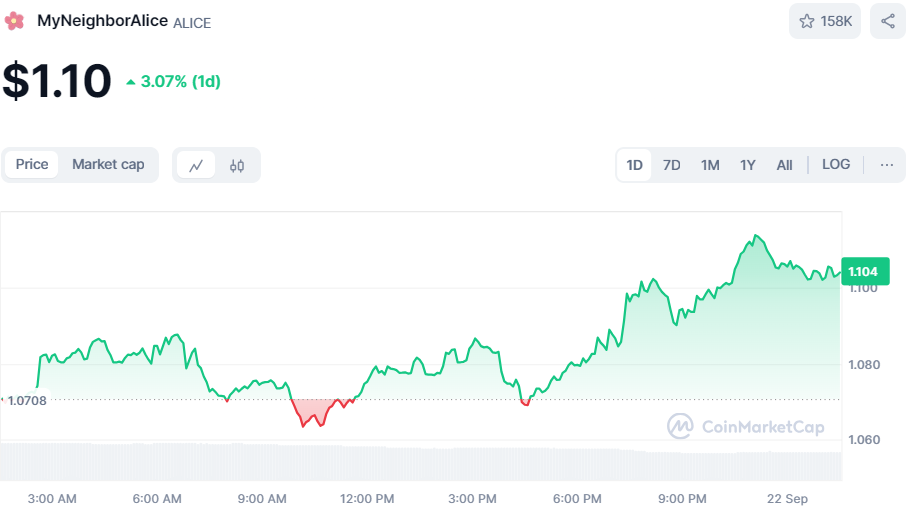Viewport: 911px width, 523px height.
Task: Click the ALICE ticker symbol
Action: (x=192, y=23)
